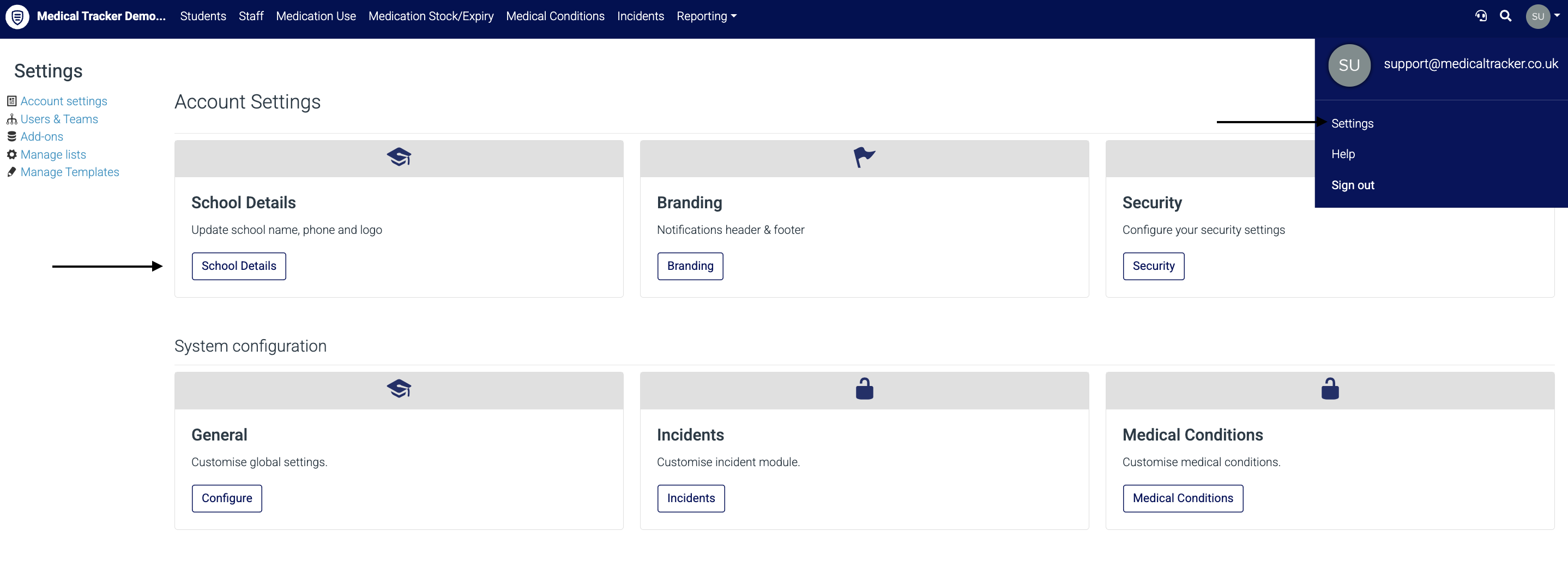Open Manage Templates sidebar link
The width and height of the screenshot is (1568, 567).
[x=70, y=172]
